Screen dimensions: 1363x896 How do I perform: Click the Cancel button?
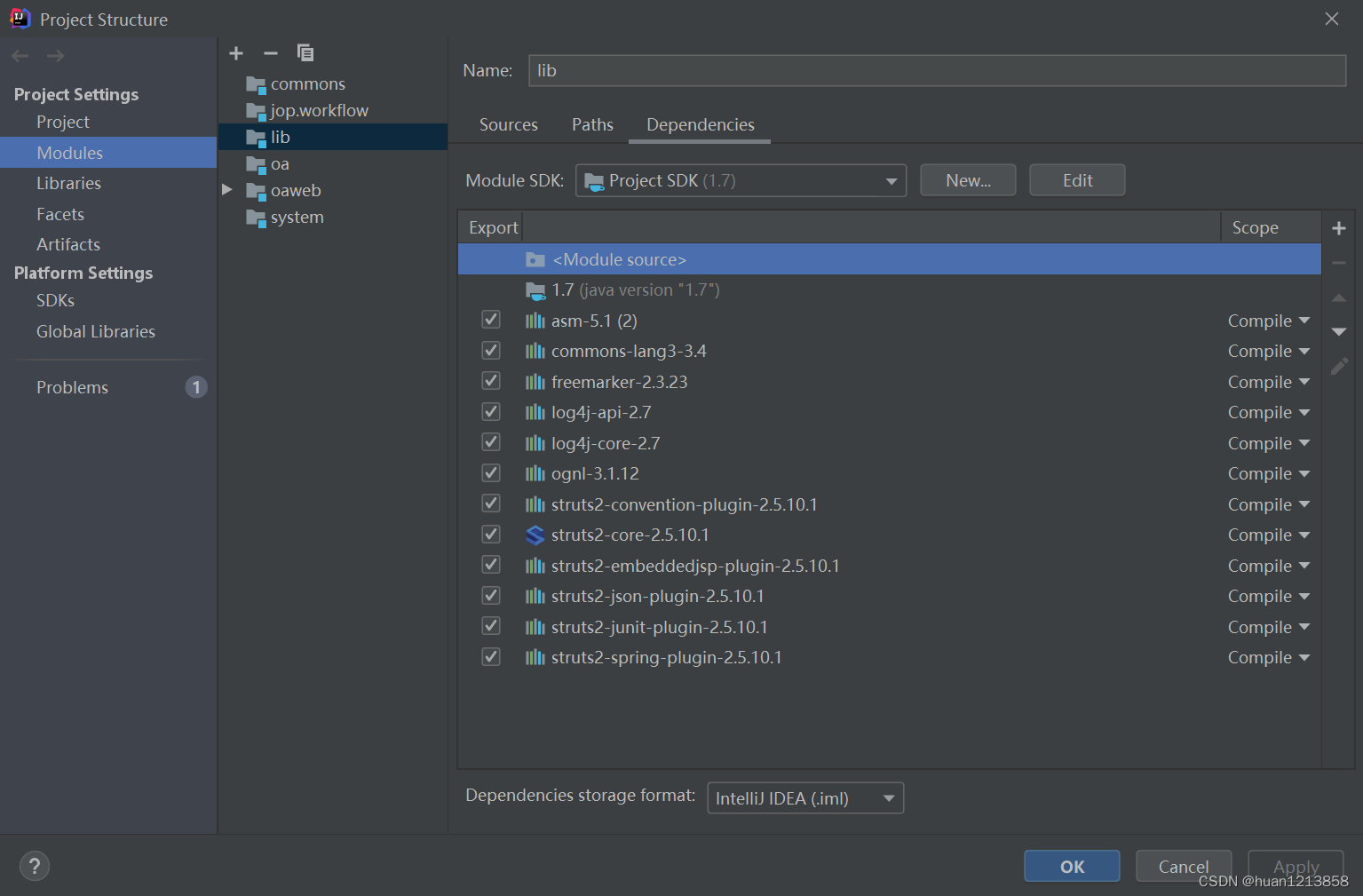1184,867
